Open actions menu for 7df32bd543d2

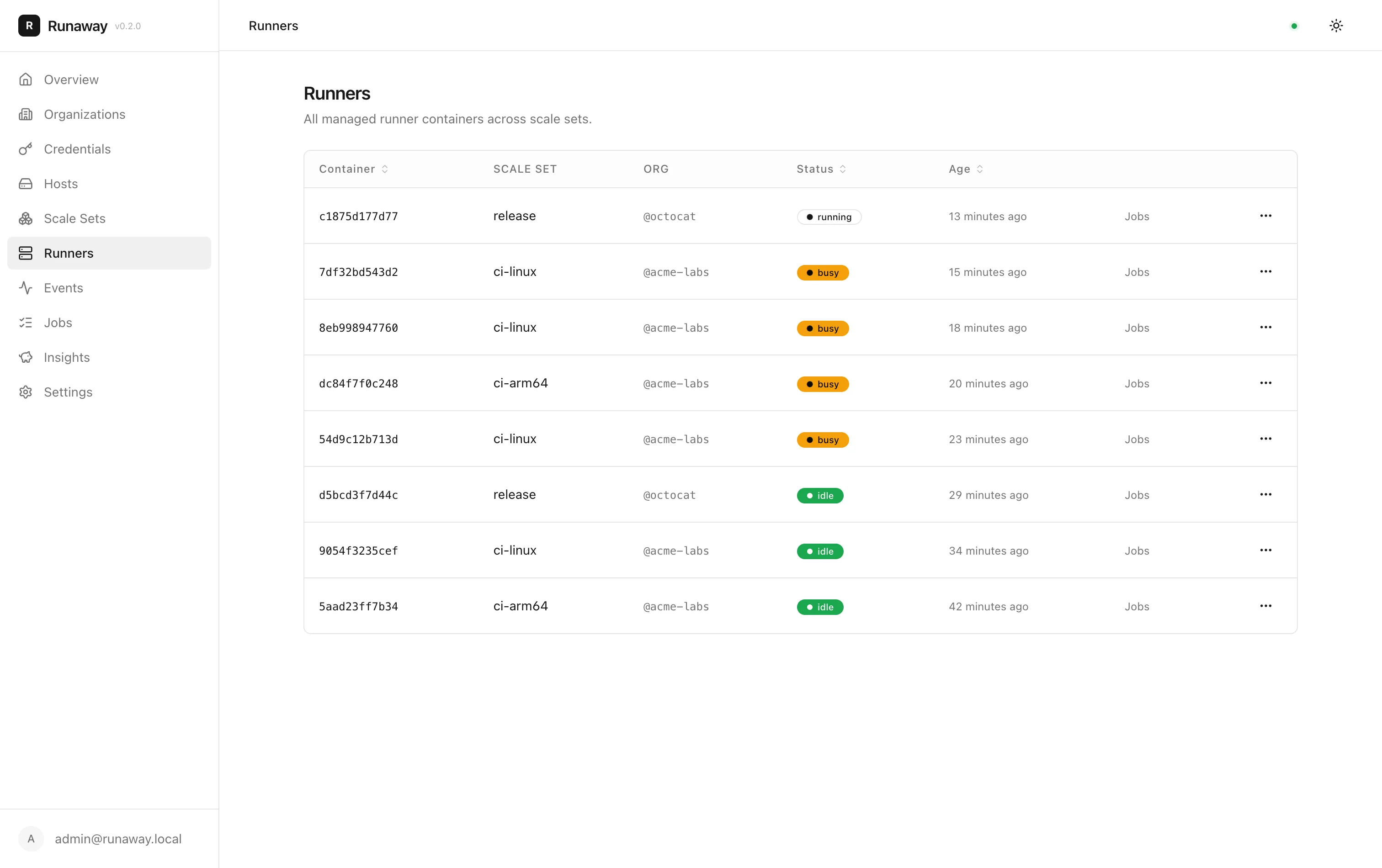[1265, 271]
